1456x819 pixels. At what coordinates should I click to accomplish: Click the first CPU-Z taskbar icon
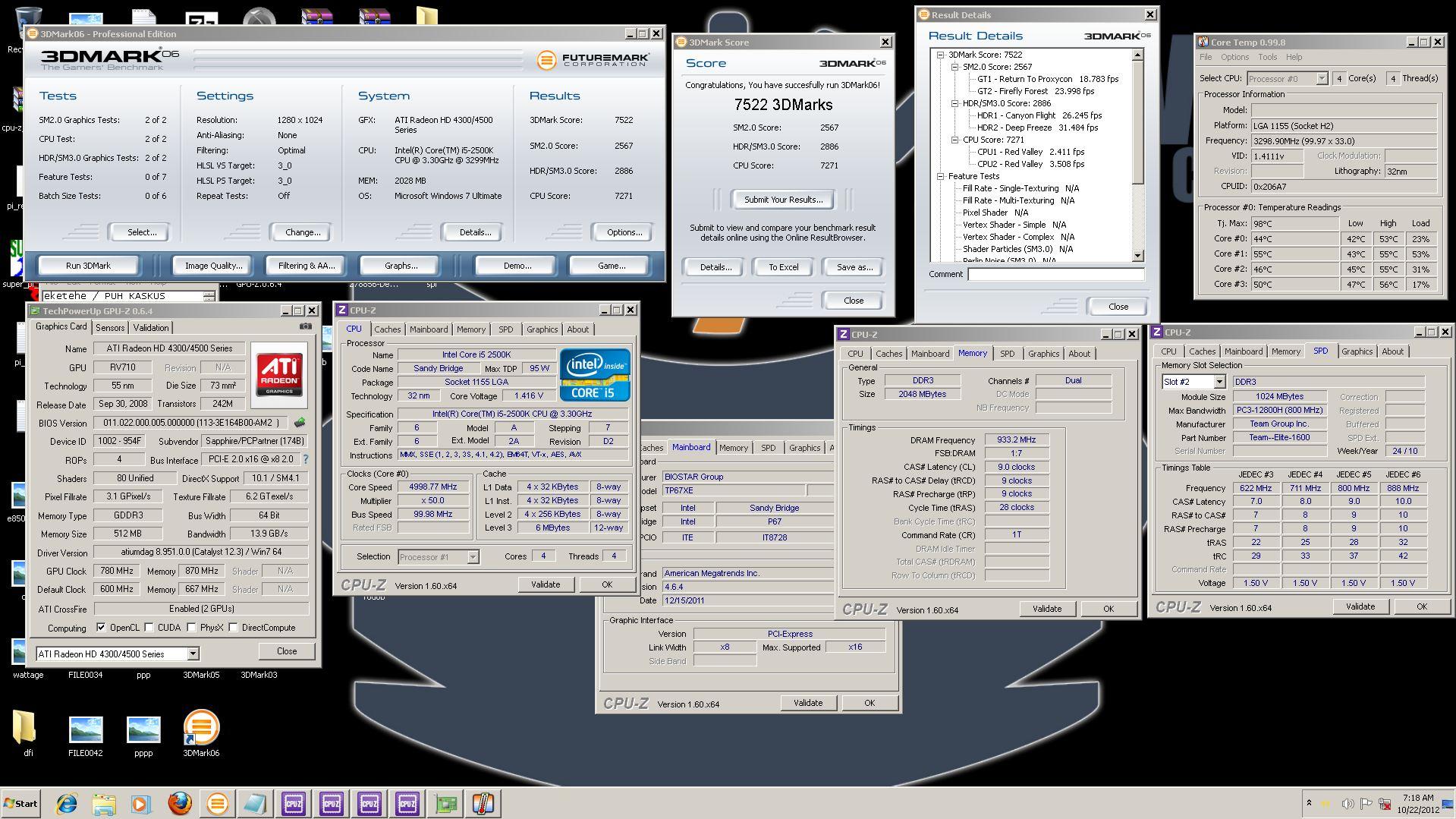293,803
